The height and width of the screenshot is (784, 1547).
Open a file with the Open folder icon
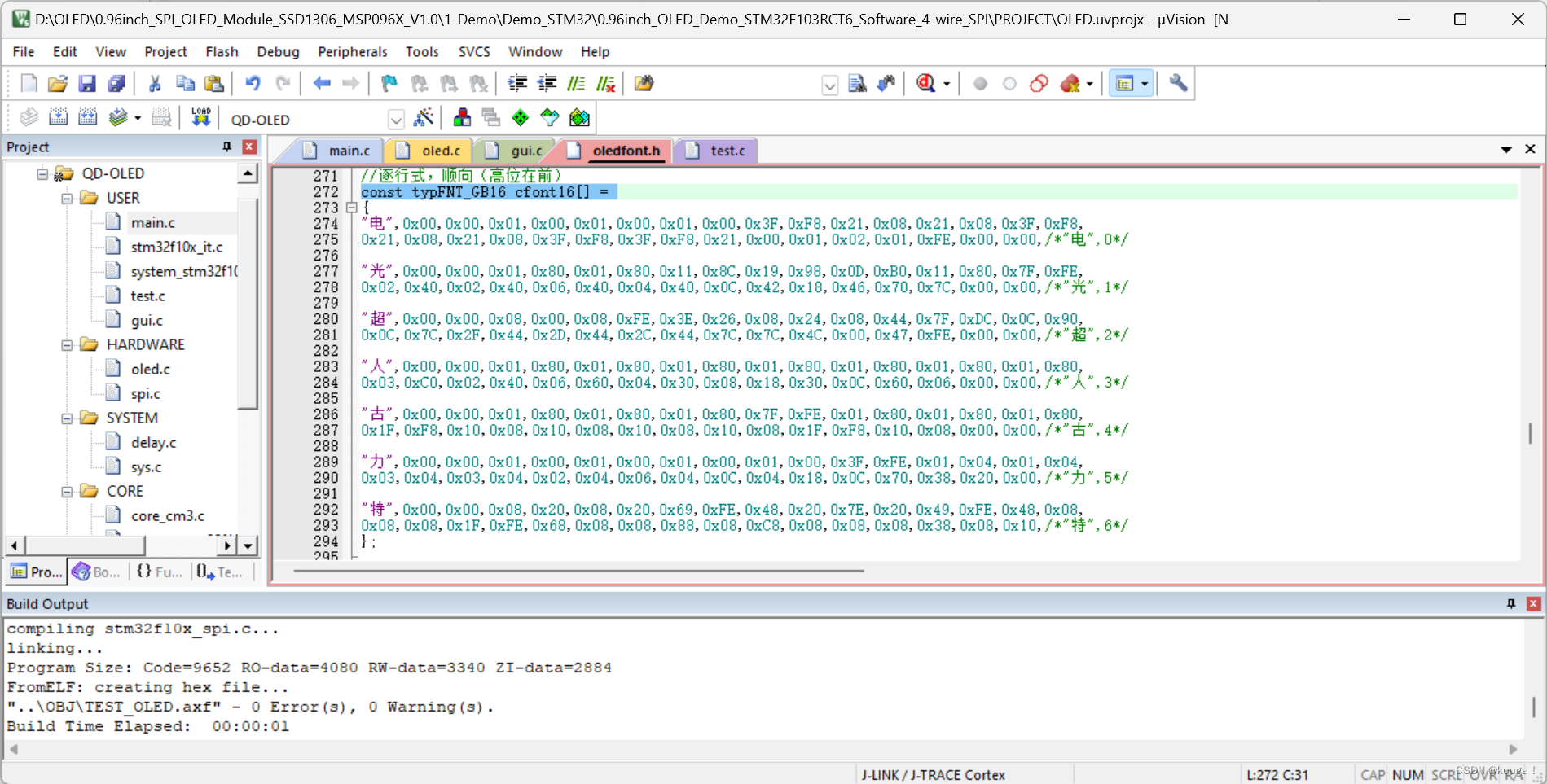pos(57,83)
